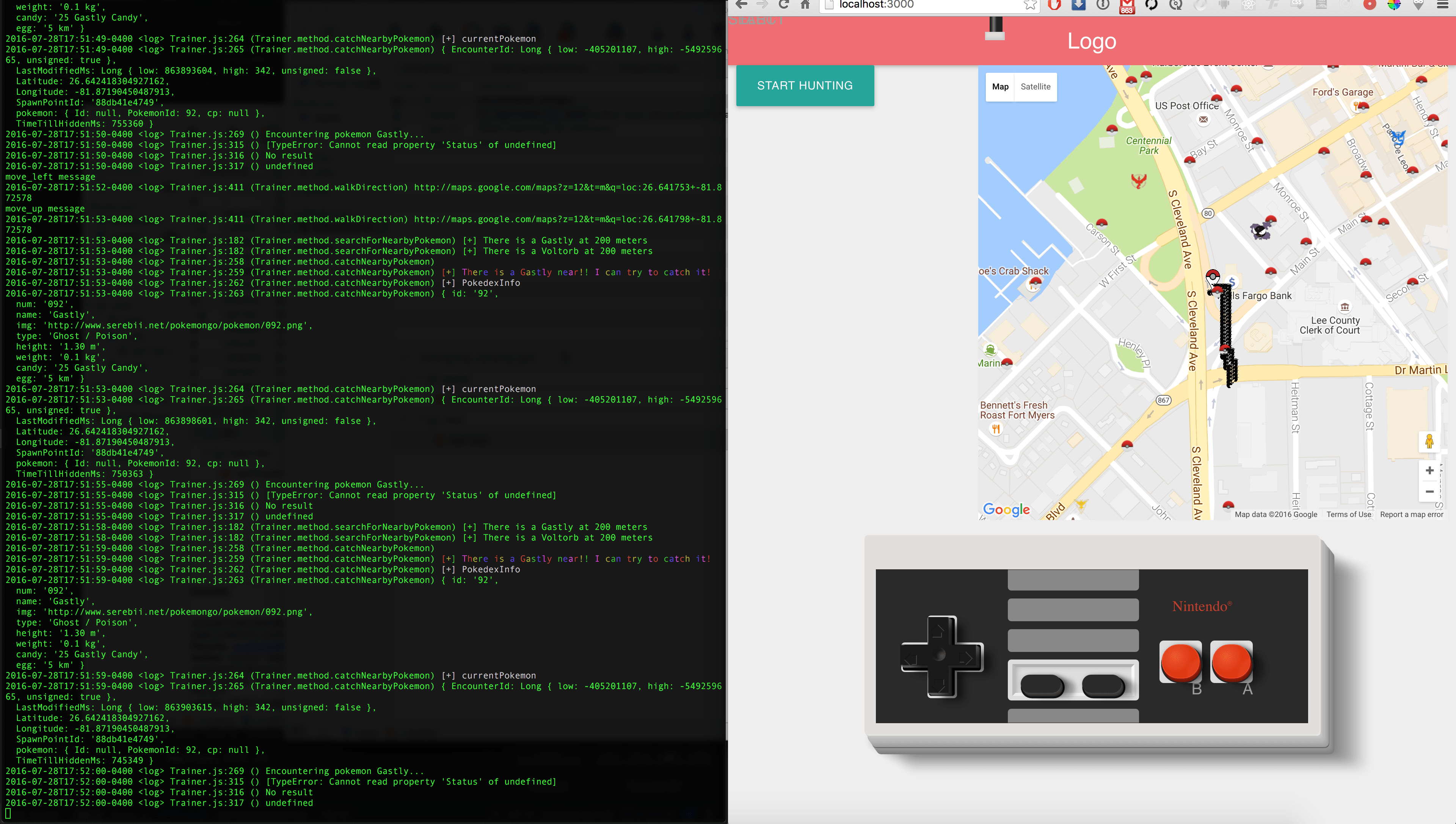Open the 1Password extension icon
1456x824 pixels.
[x=1103, y=5]
